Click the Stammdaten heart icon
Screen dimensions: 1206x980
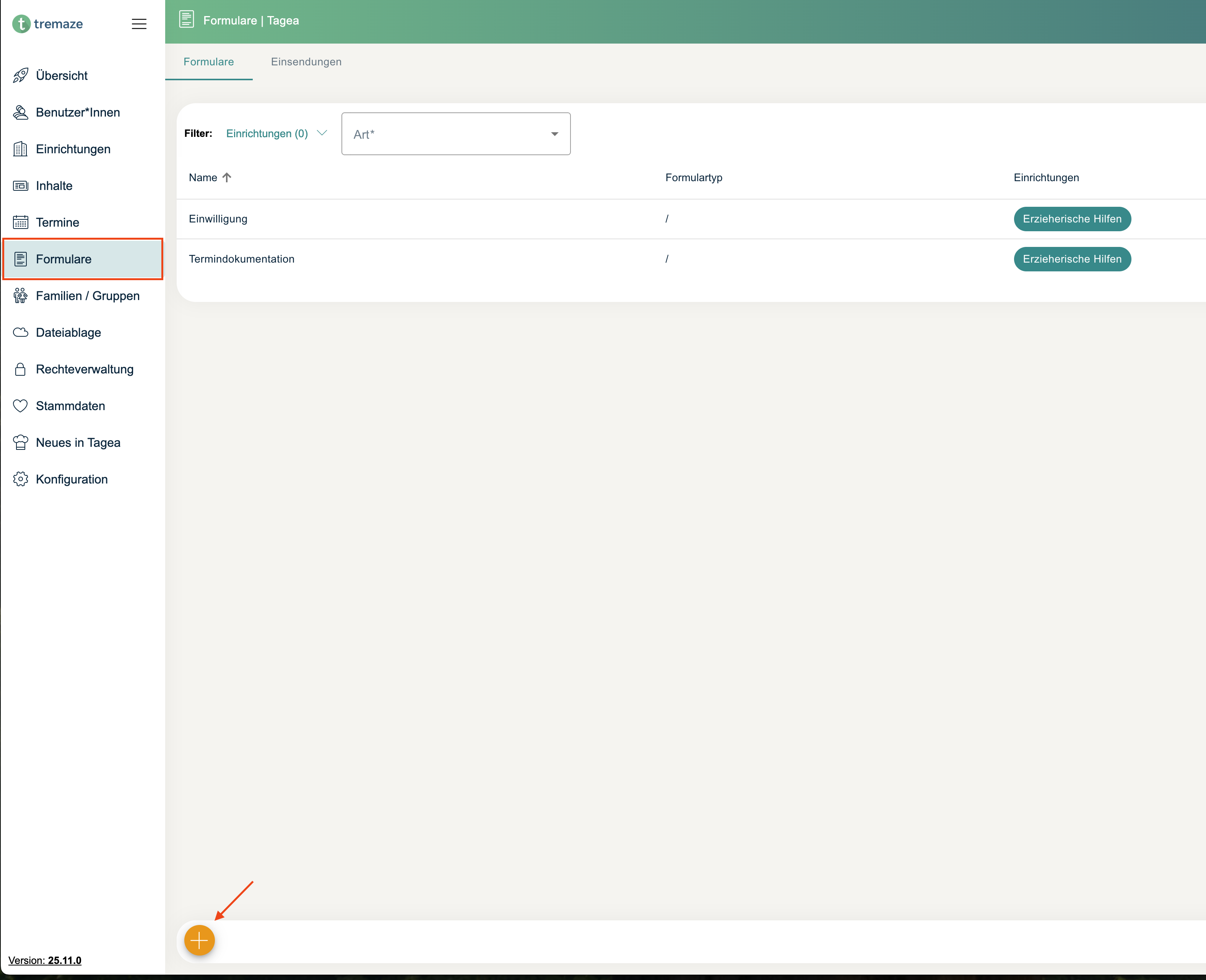click(x=20, y=406)
